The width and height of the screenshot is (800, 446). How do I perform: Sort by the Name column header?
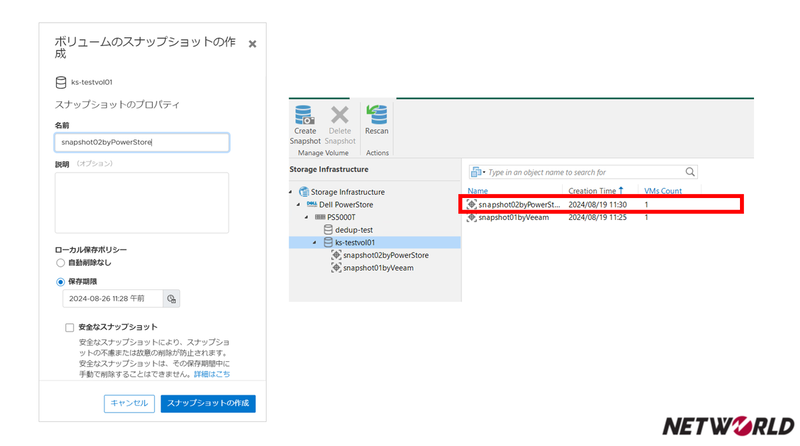click(x=478, y=191)
